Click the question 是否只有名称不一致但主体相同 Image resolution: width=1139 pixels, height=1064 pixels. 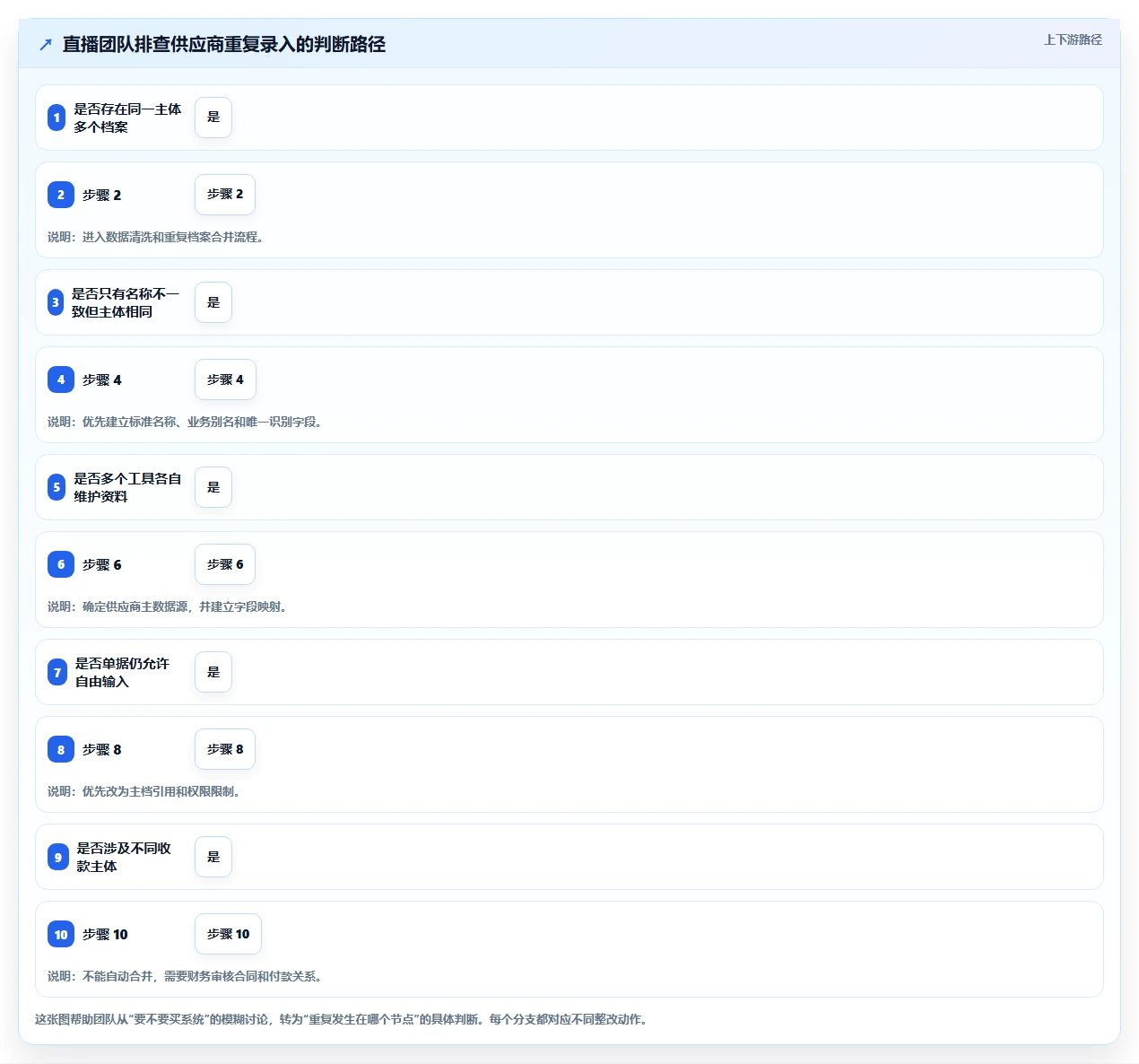[126, 302]
